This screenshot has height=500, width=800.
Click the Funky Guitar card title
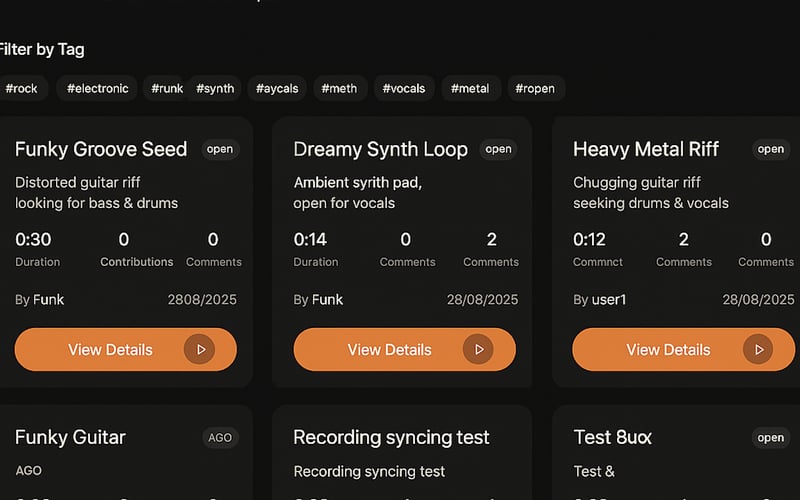70,437
